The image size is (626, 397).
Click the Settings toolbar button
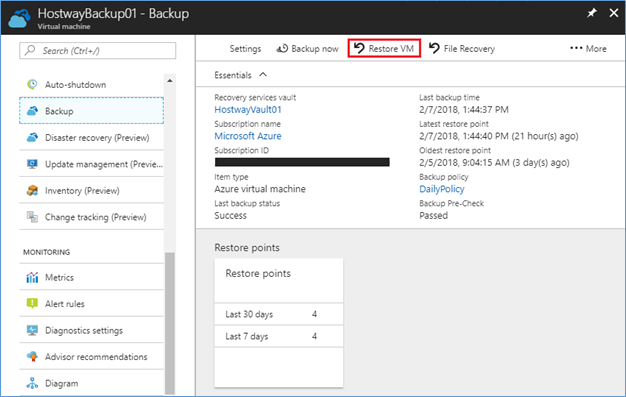click(245, 49)
